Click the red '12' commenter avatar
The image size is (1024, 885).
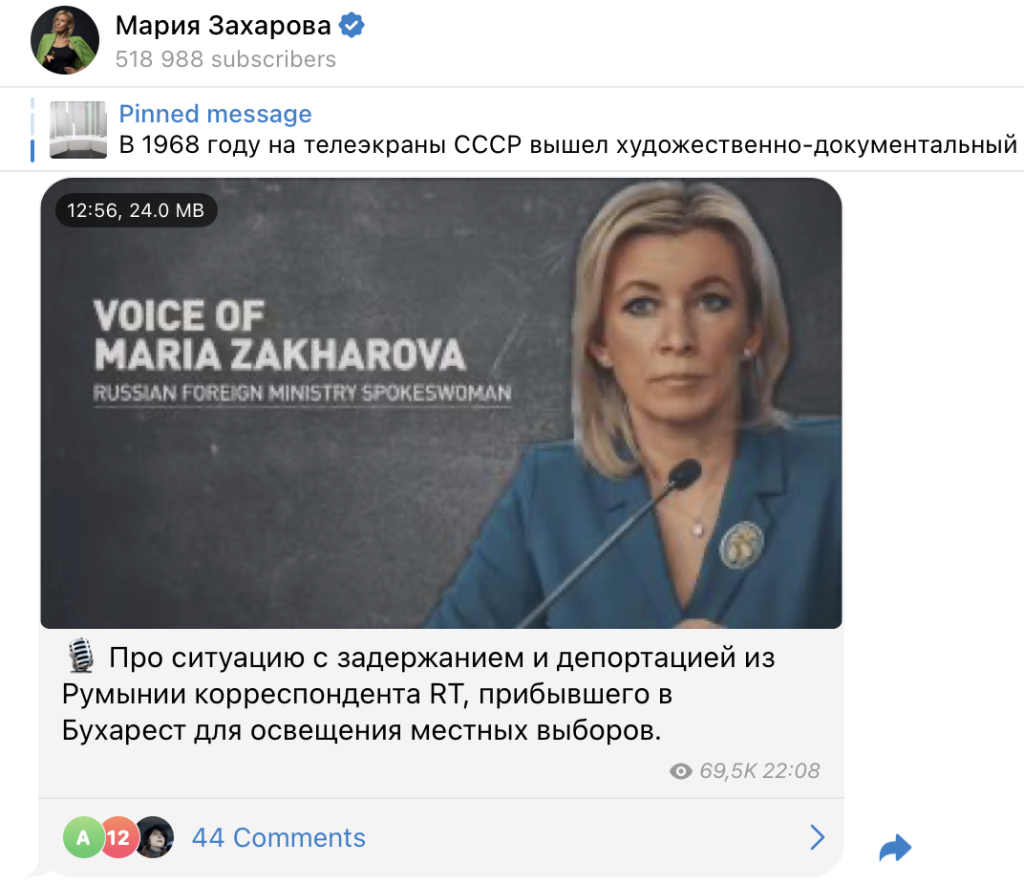(118, 837)
